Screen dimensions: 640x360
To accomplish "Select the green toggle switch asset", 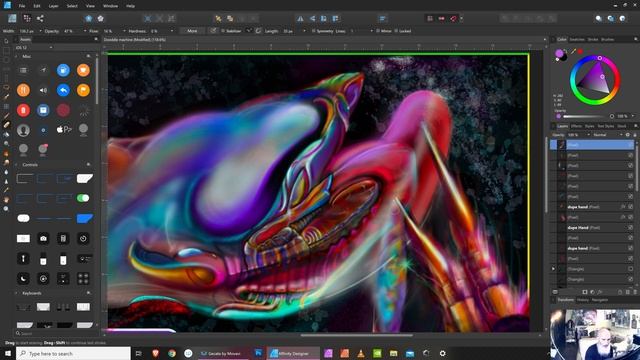I will [83, 198].
